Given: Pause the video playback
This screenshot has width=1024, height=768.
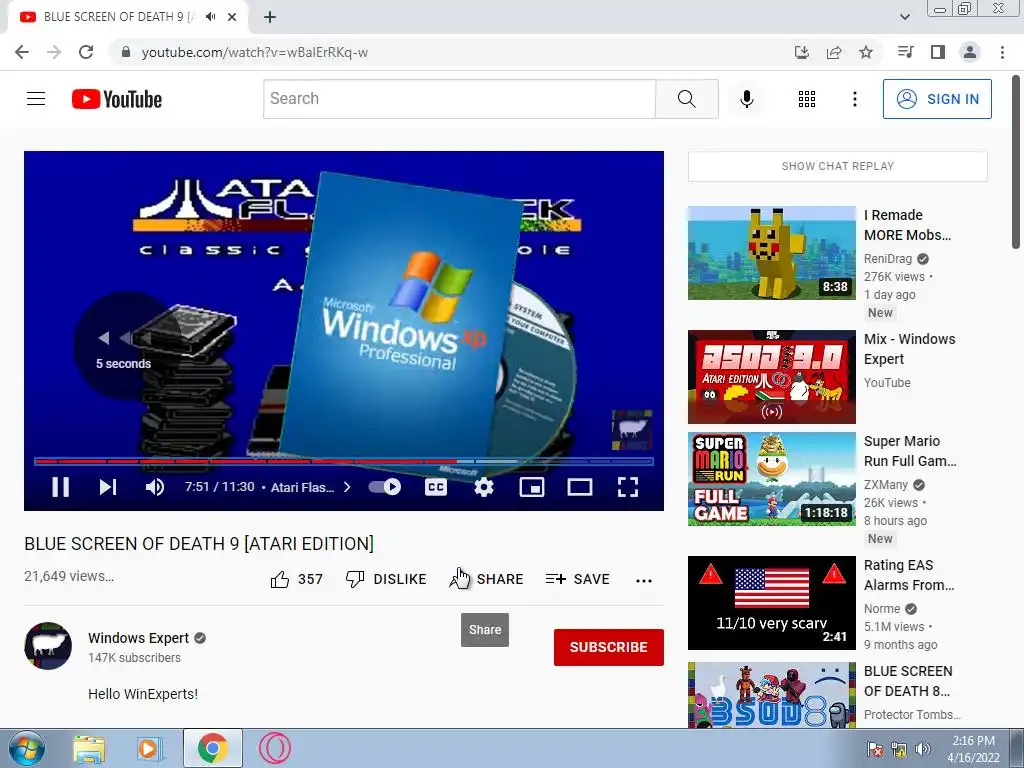Looking at the screenshot, I should (x=60, y=487).
